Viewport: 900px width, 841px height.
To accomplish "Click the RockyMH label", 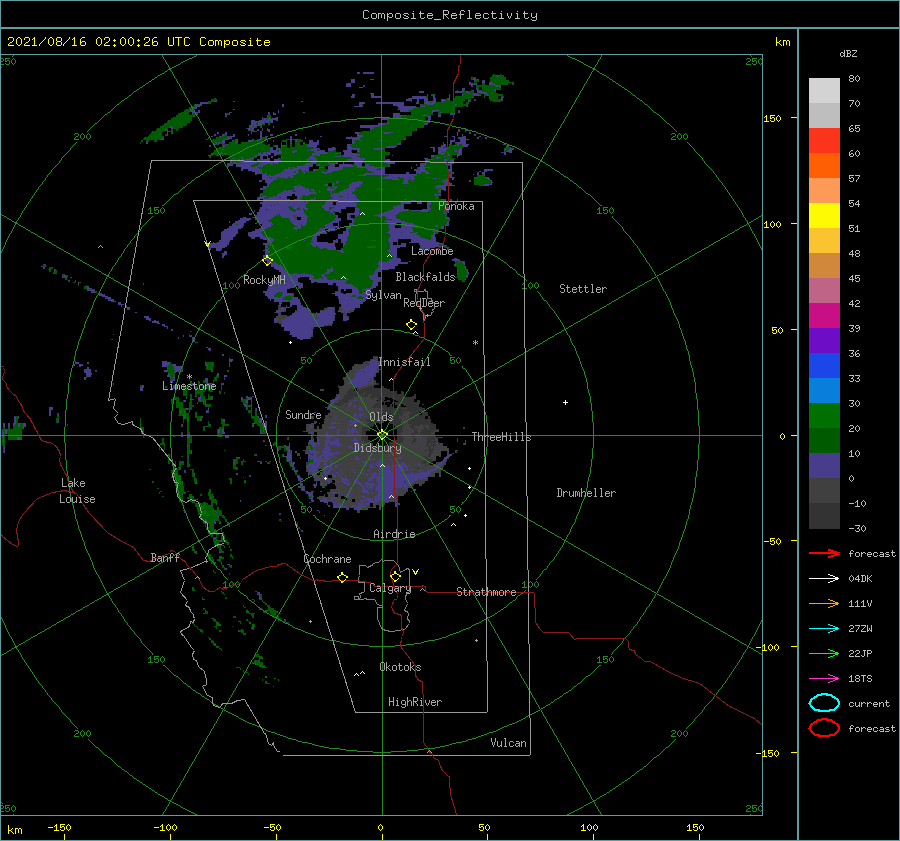I will pyautogui.click(x=264, y=280).
